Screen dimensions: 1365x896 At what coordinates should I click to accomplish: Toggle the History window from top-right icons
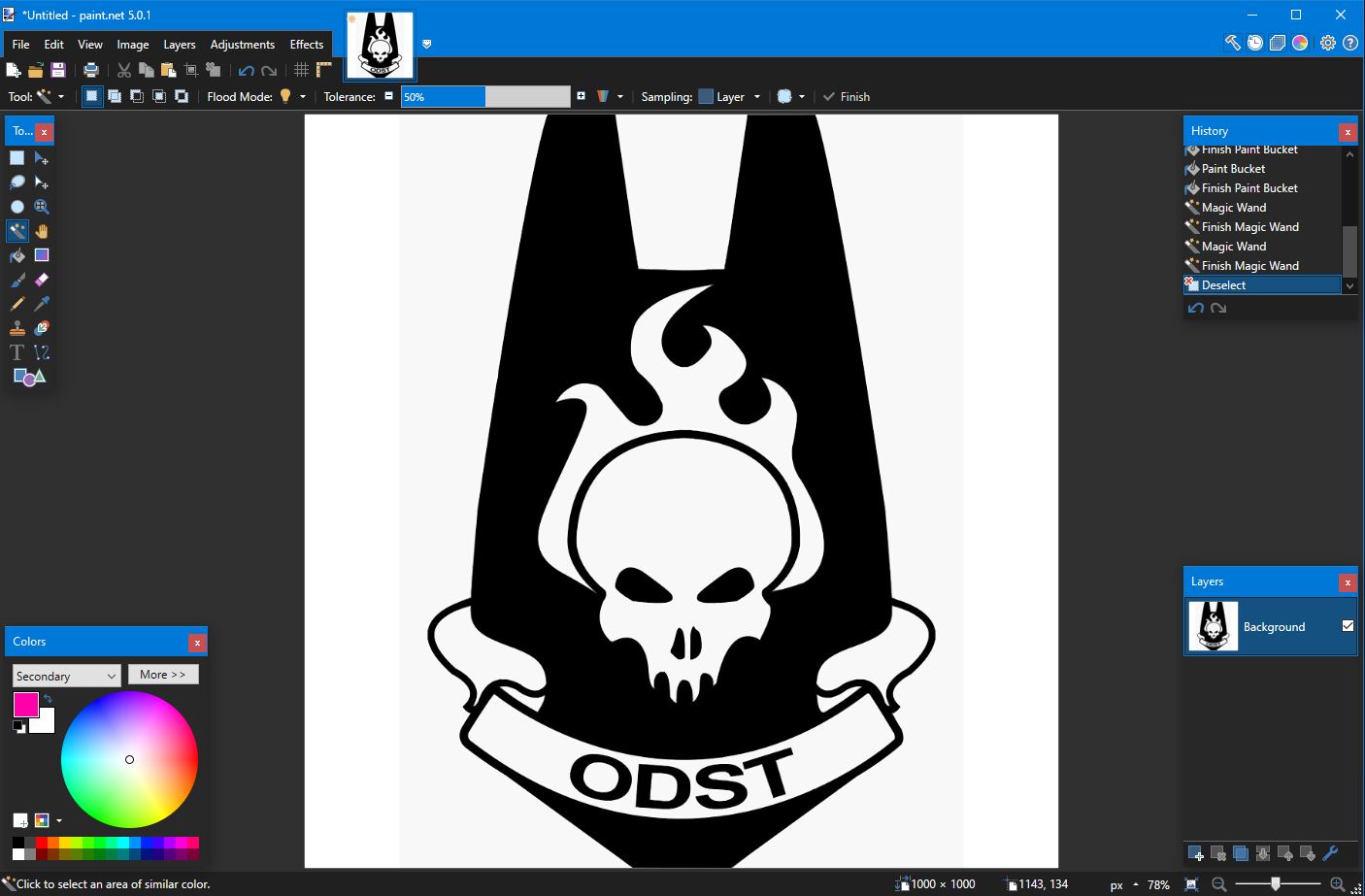(x=1255, y=43)
